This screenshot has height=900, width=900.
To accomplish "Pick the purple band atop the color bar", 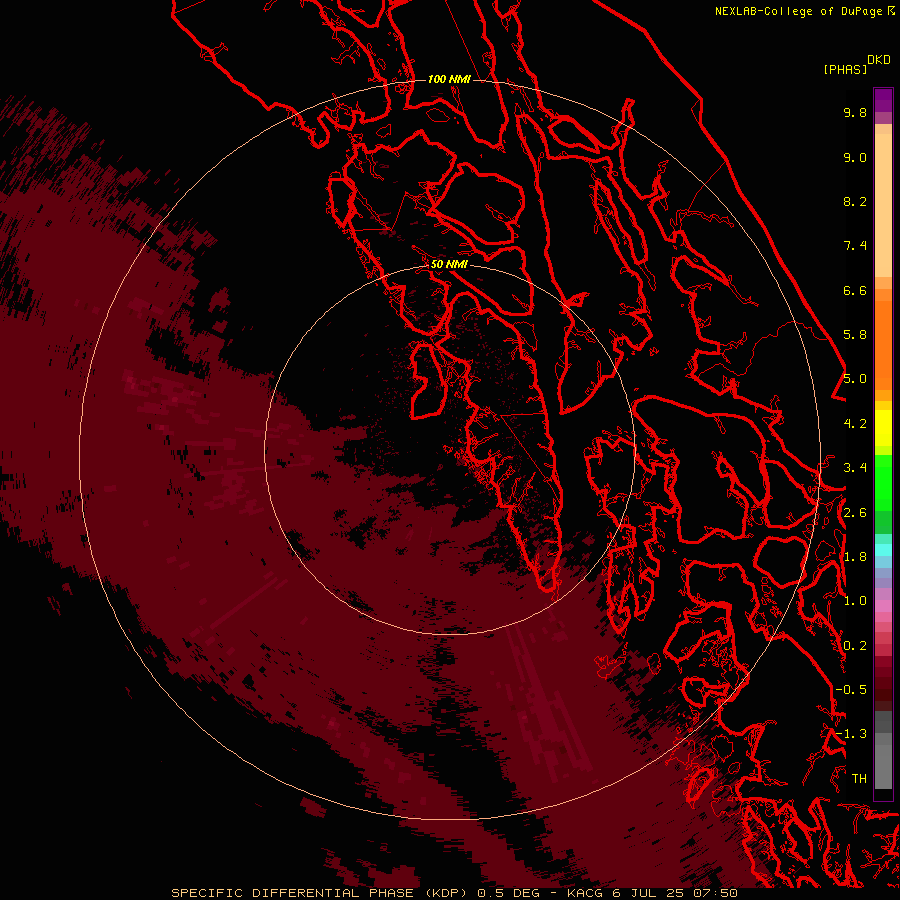I will pos(883,100).
